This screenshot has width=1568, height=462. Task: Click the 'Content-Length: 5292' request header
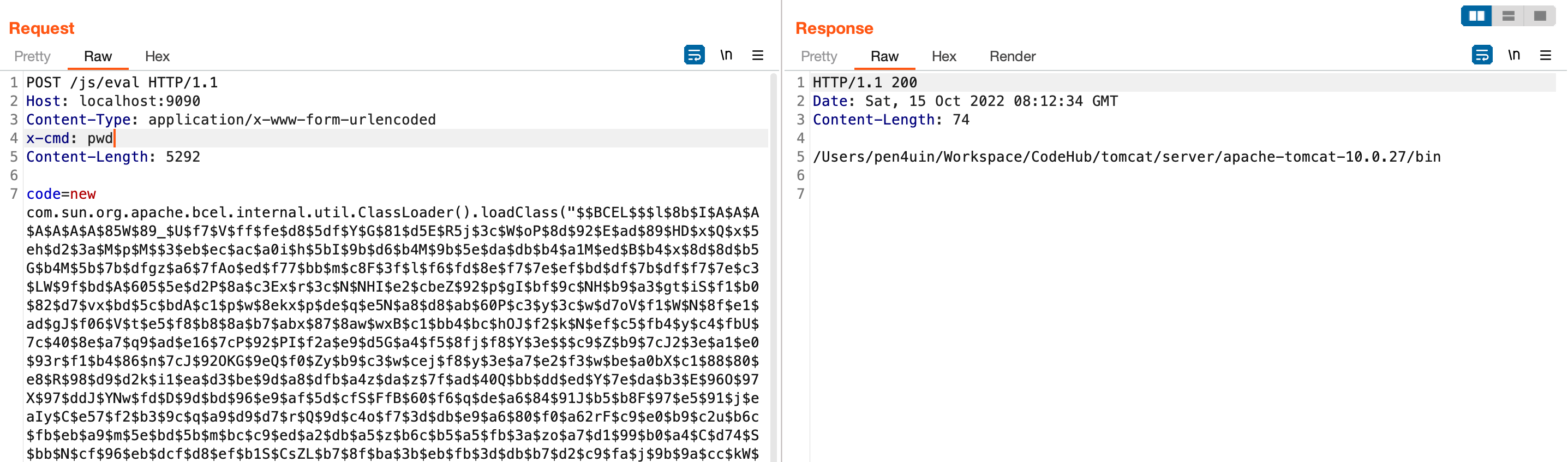[113, 157]
